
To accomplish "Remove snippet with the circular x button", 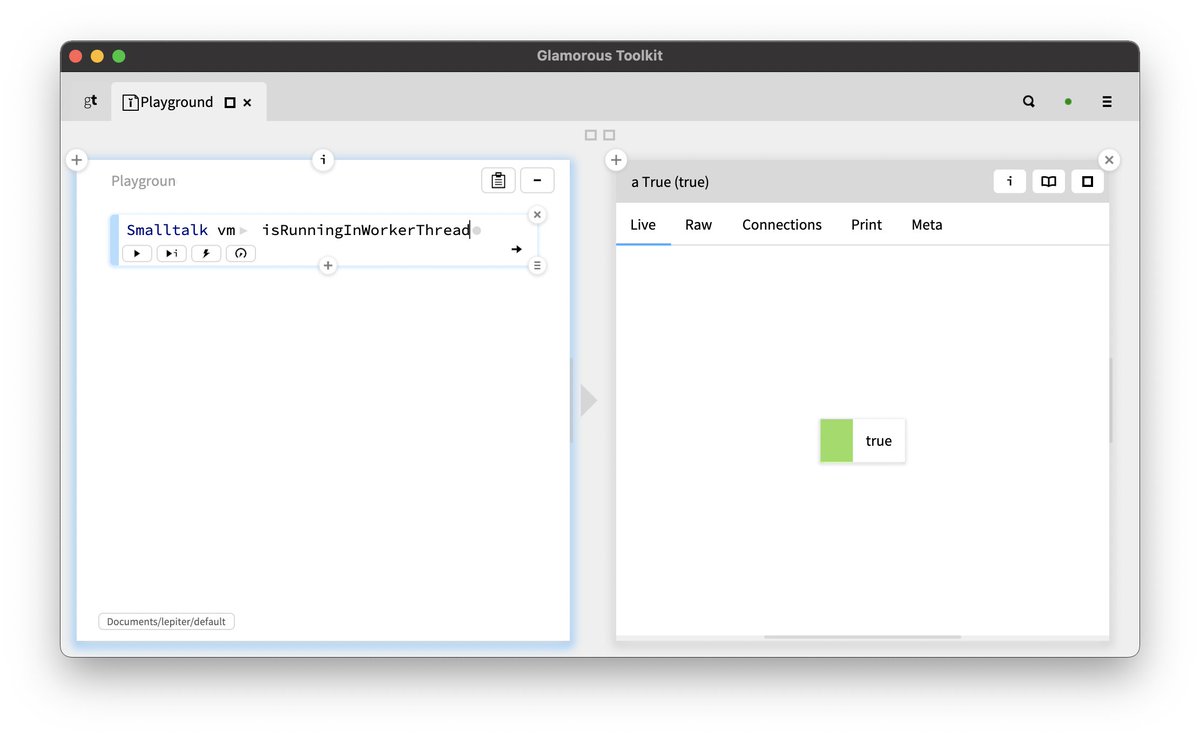I will tap(537, 215).
